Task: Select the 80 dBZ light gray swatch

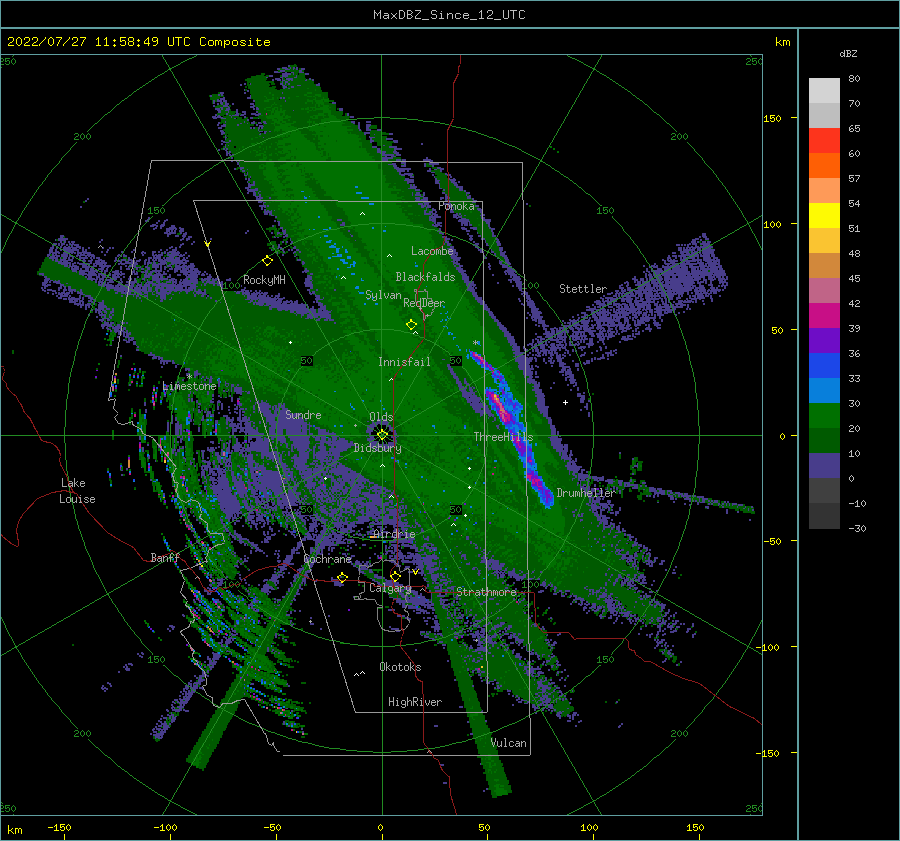Action: click(x=824, y=90)
